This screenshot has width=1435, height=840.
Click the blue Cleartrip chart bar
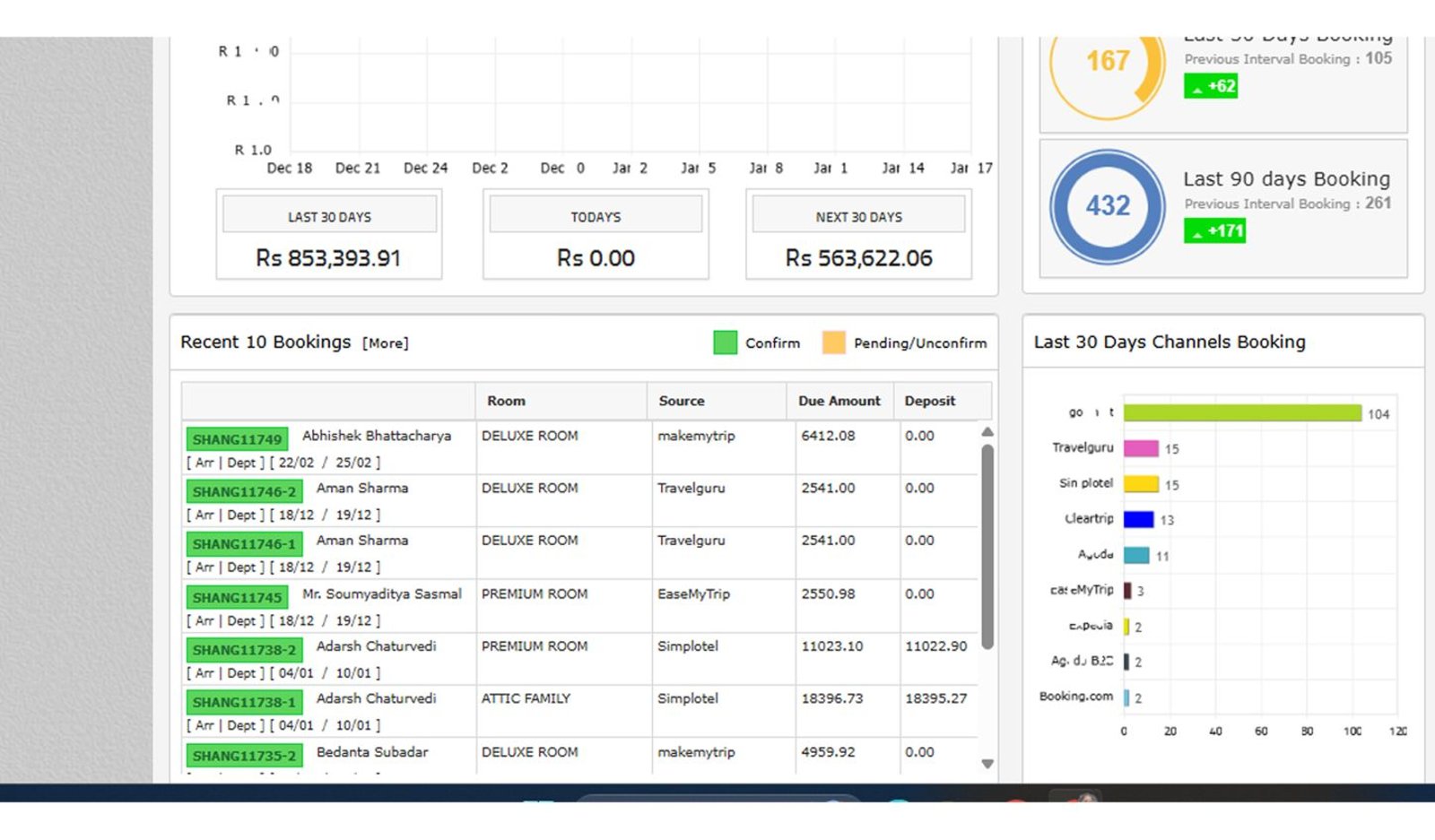point(1138,519)
